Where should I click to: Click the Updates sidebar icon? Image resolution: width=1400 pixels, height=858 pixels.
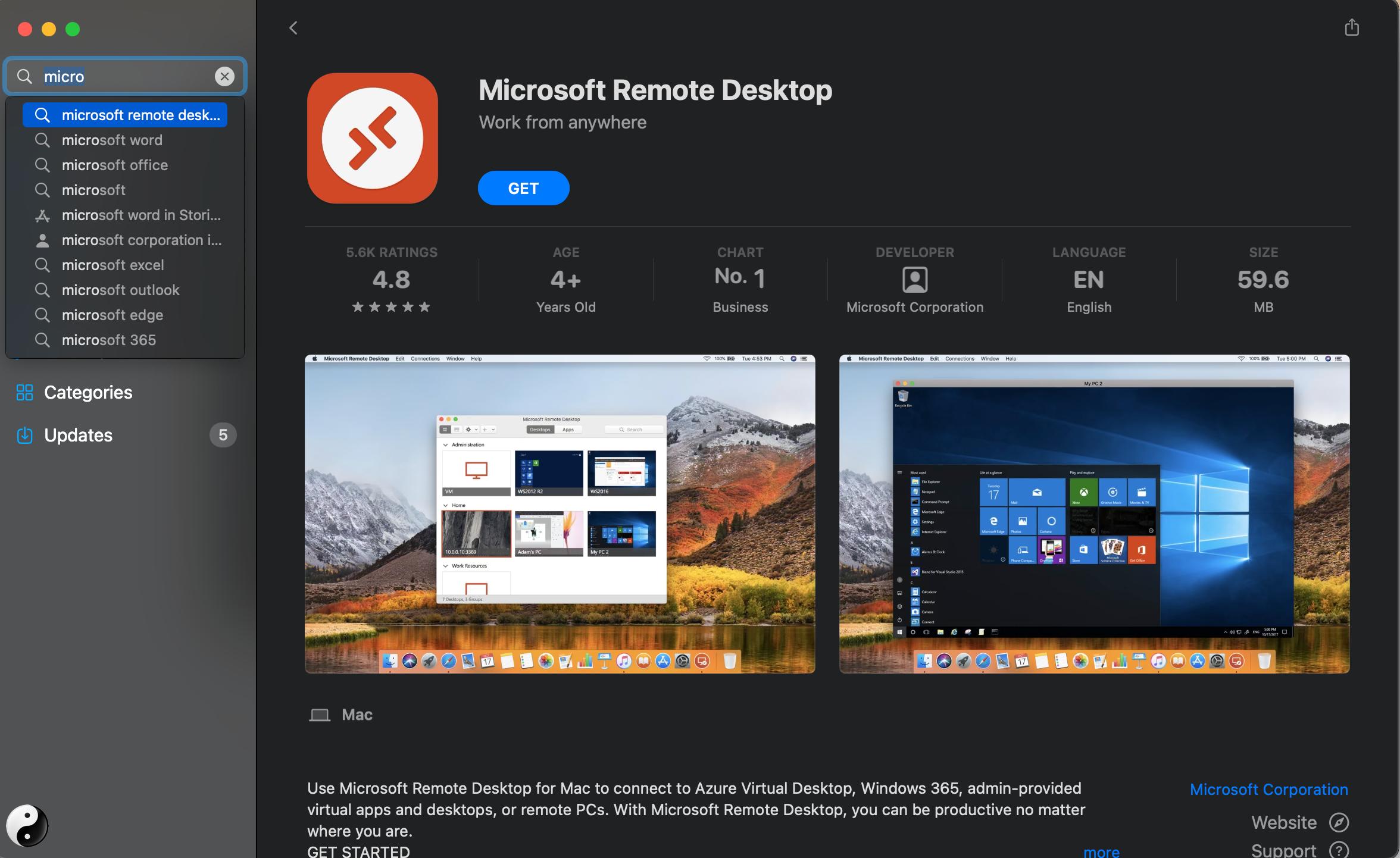point(25,435)
